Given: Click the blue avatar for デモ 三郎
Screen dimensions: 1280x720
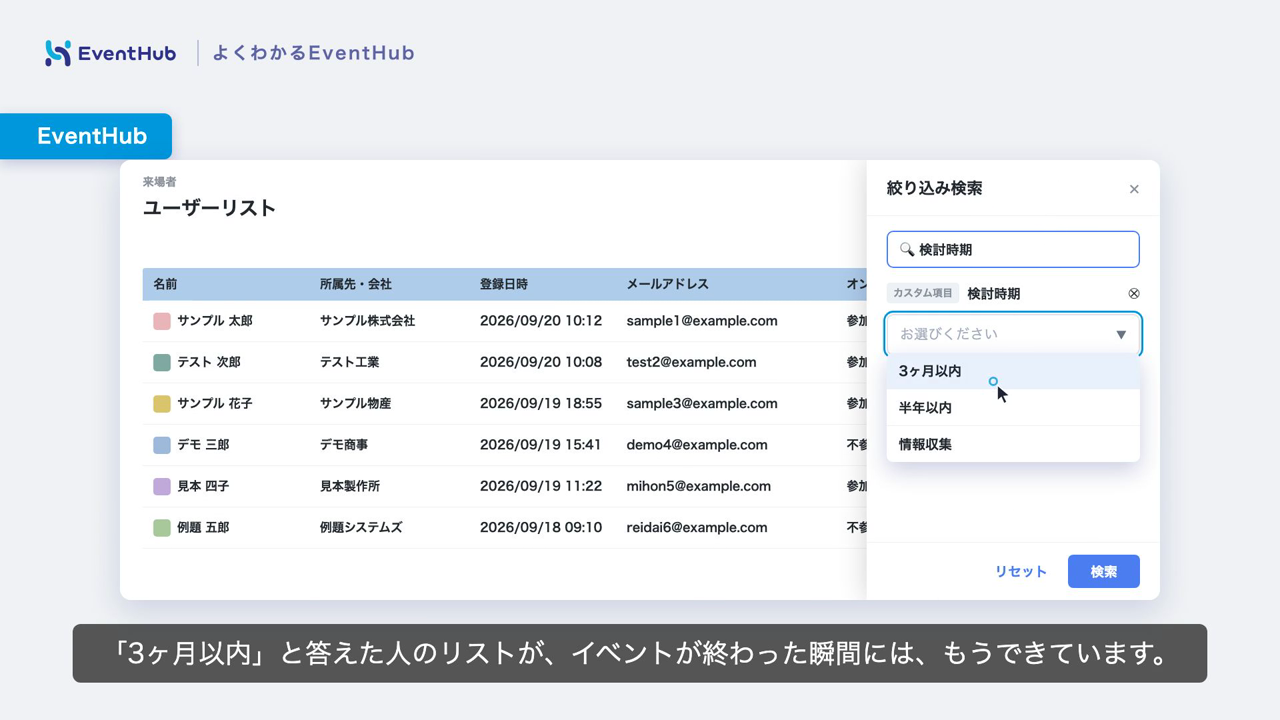Looking at the screenshot, I should [162, 445].
